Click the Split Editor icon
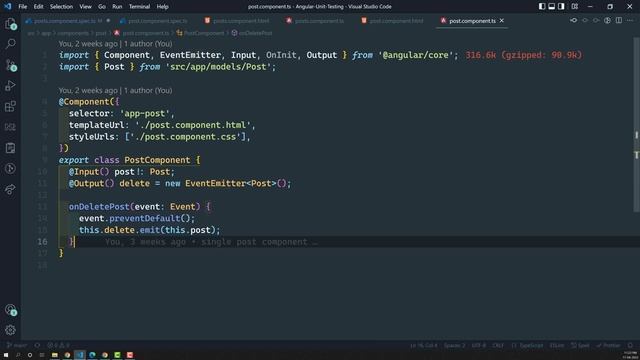The width and height of the screenshot is (640, 360). tap(619, 20)
